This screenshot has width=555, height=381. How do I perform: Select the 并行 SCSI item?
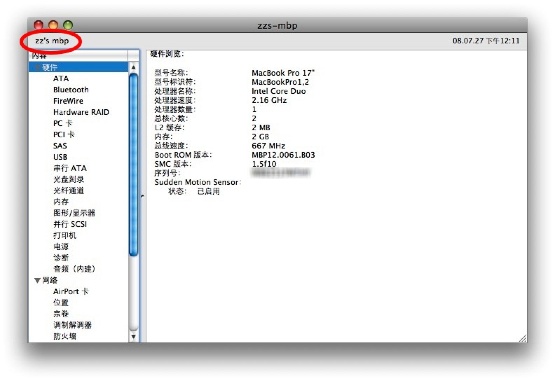[x=70, y=224]
